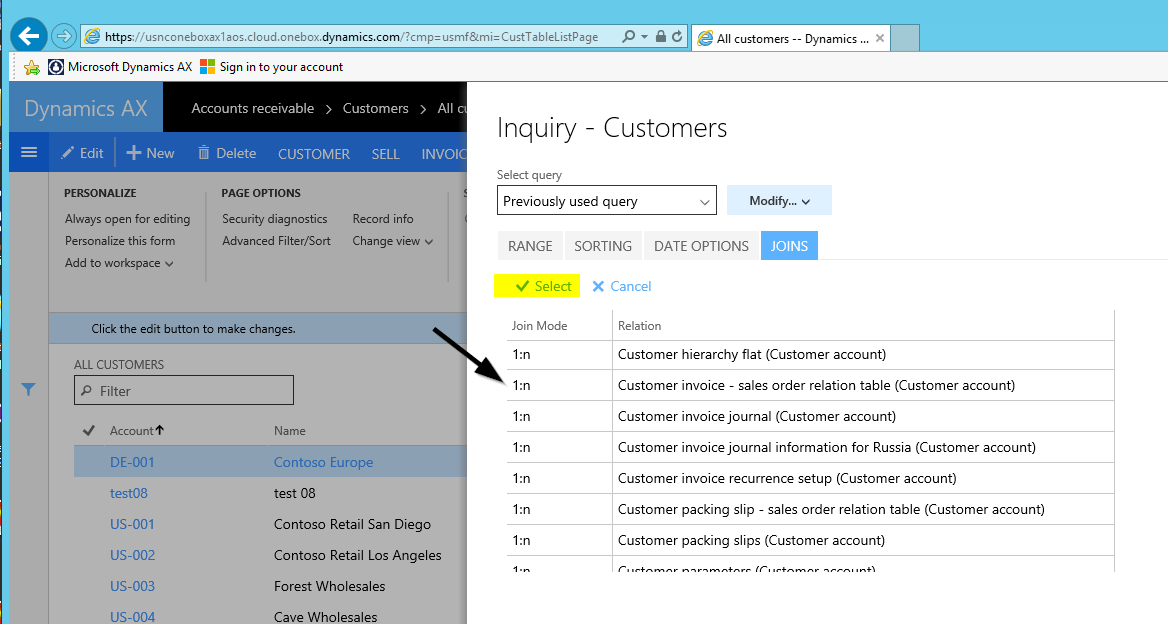The image size is (1168, 624).
Task: Click the funnel filter icon
Action: (29, 390)
